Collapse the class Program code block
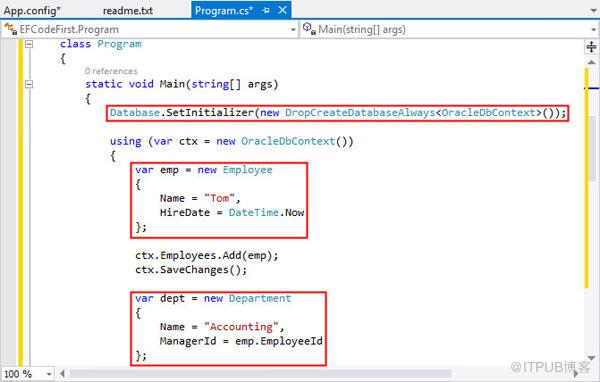 (x=29, y=44)
